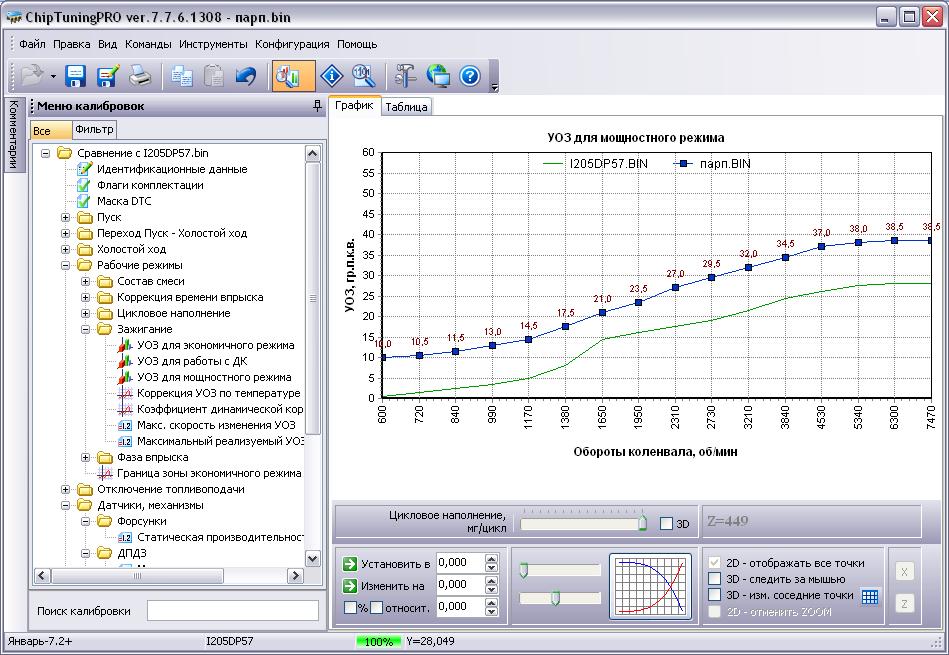
Task: Click the Save (floppy disk) toolbar icon
Action: 76,76
